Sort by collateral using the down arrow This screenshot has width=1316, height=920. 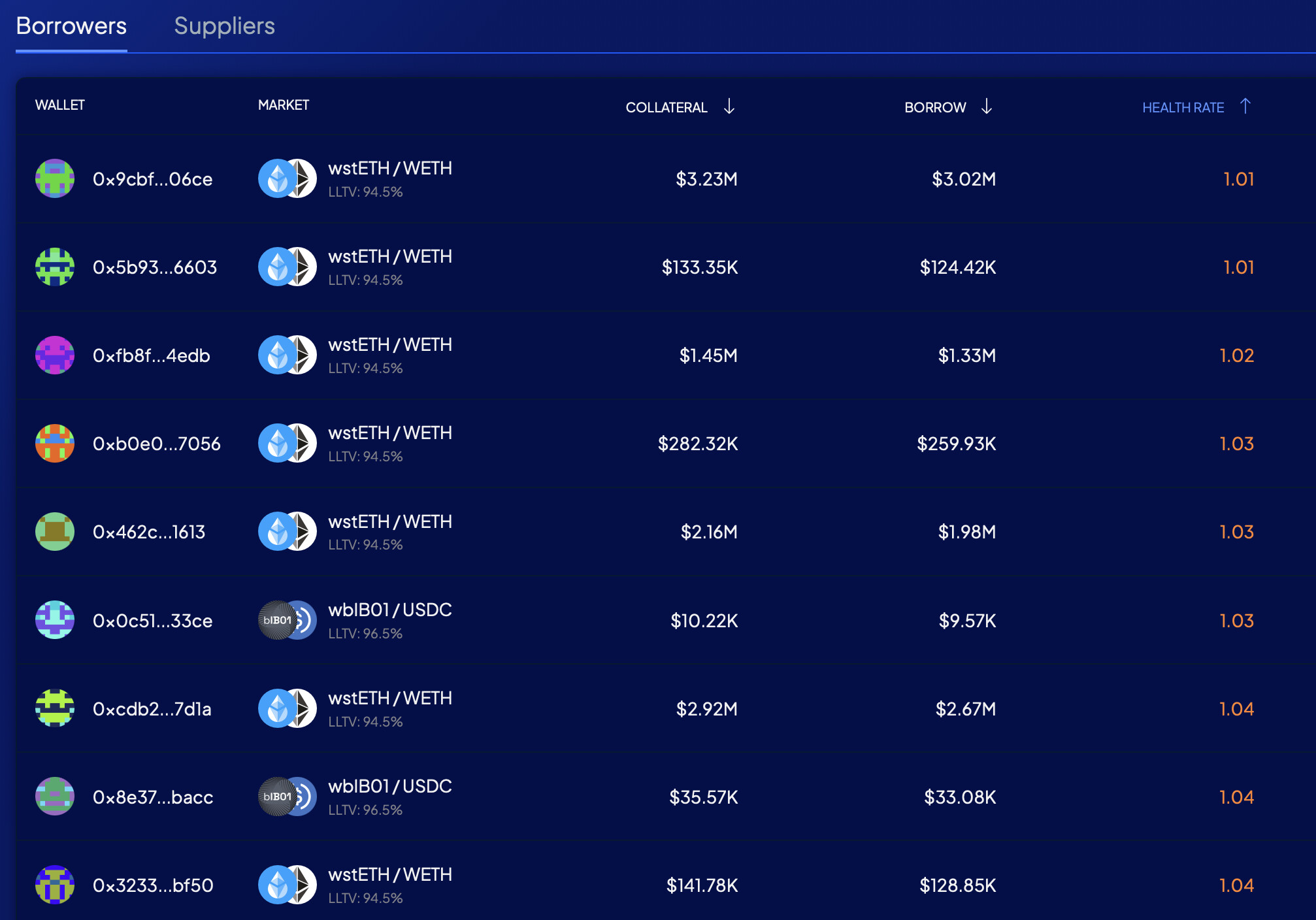[x=729, y=107]
